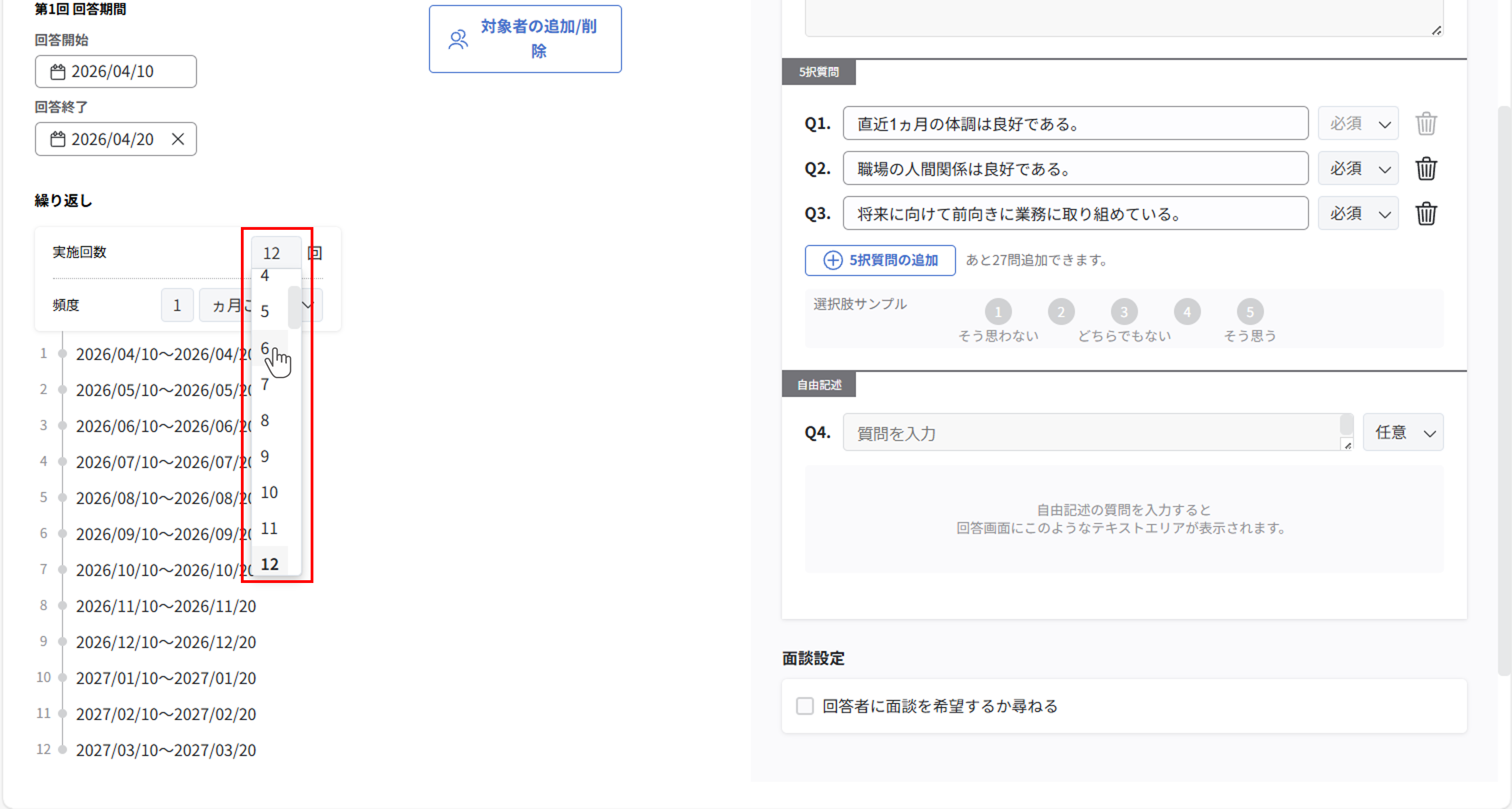Choose 6 in the count list

265,348
